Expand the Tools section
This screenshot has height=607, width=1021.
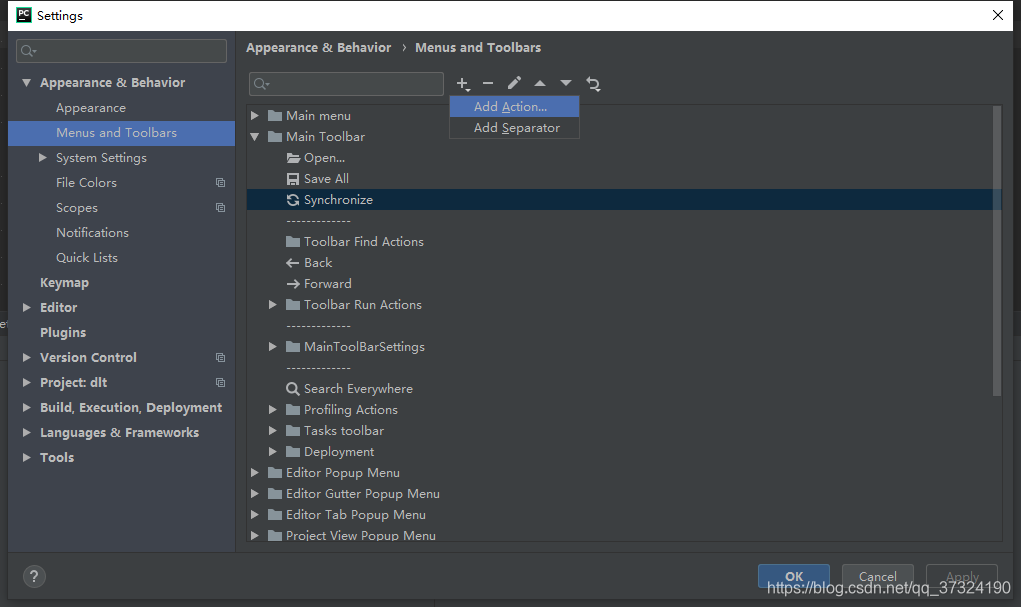coord(27,457)
